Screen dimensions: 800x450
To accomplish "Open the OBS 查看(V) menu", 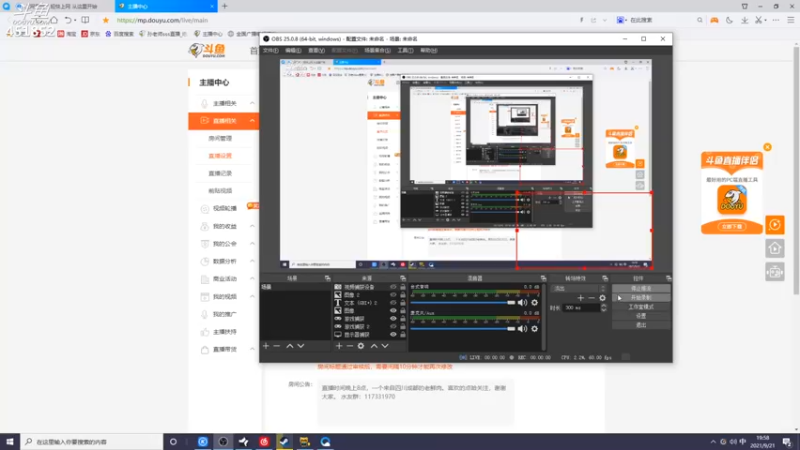I will tap(316, 51).
